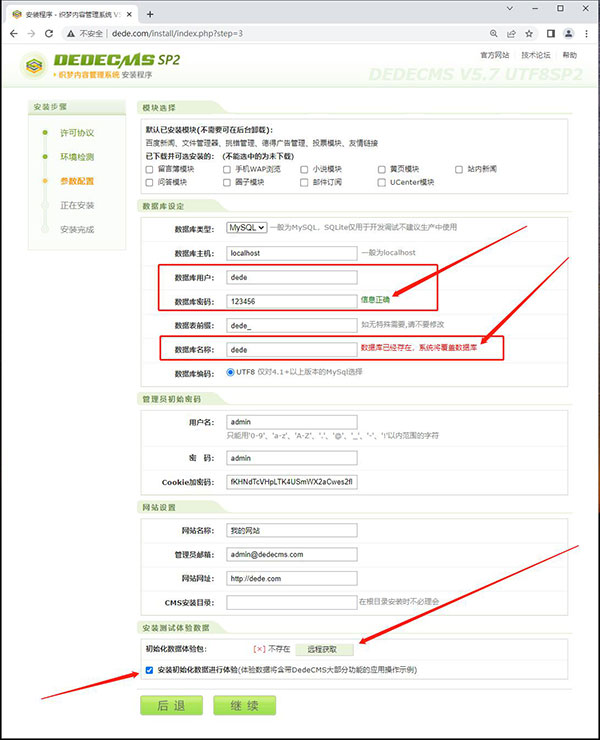This screenshot has width=600, height=740.
Task: Check the 留言簿模块 checkbox
Action: click(x=149, y=169)
